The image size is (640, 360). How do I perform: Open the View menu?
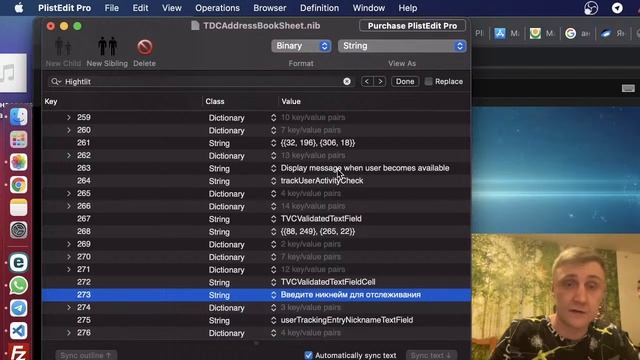(x=171, y=8)
